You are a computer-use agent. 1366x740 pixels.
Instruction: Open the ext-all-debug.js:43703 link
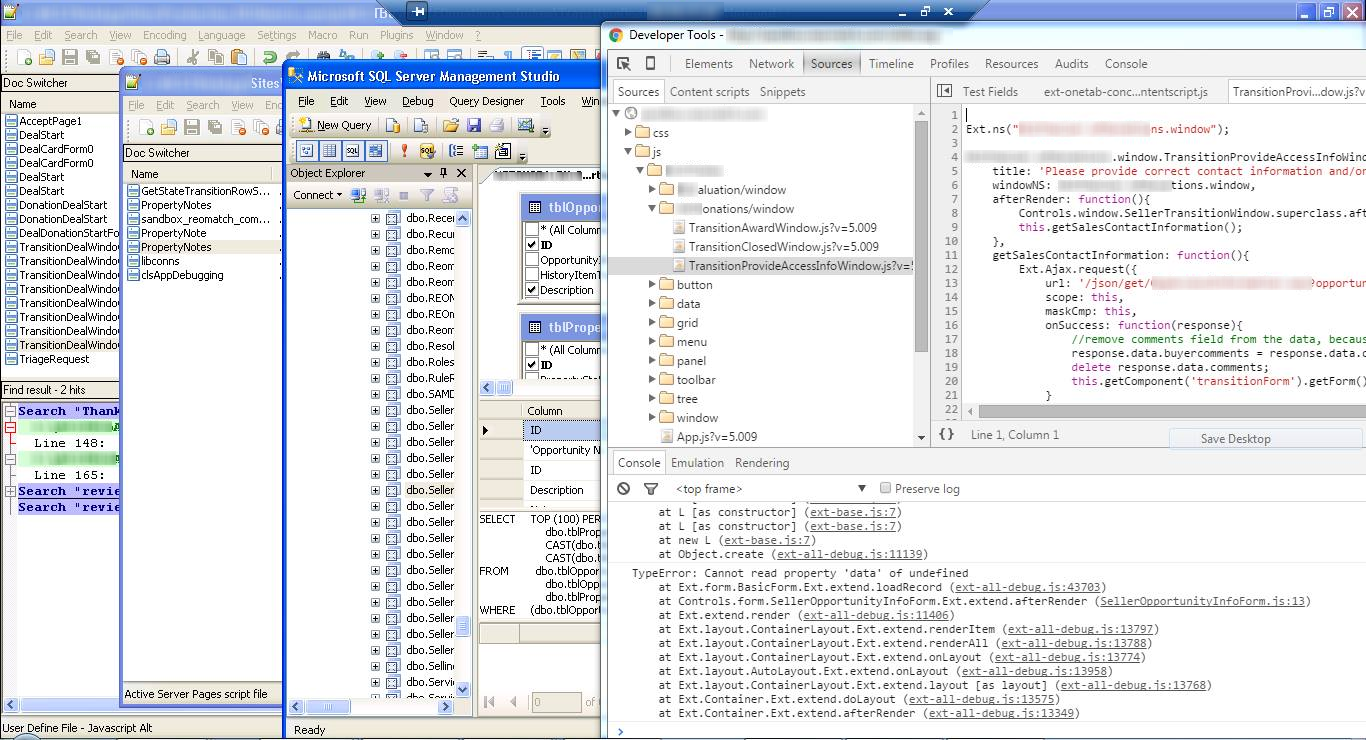coord(1029,587)
